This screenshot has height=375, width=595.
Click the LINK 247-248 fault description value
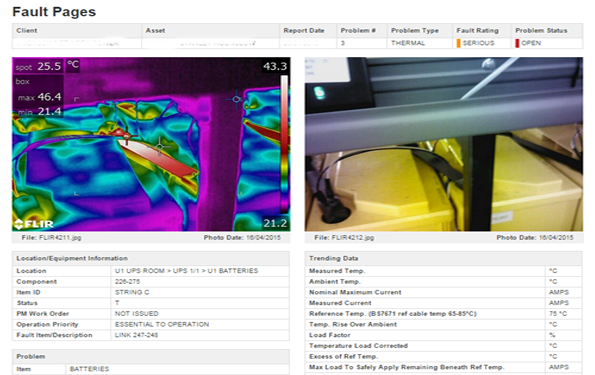coord(136,335)
